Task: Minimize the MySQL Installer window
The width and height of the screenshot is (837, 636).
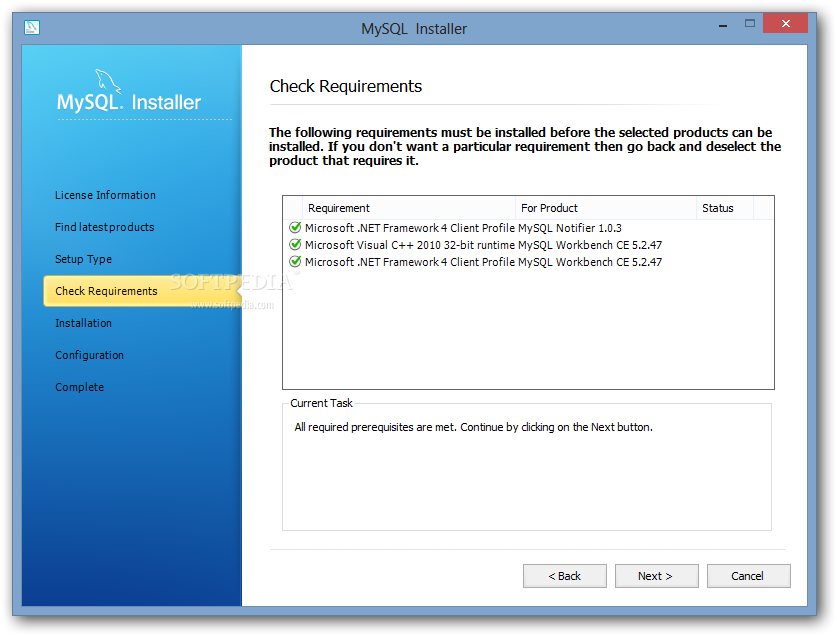Action: [723, 25]
